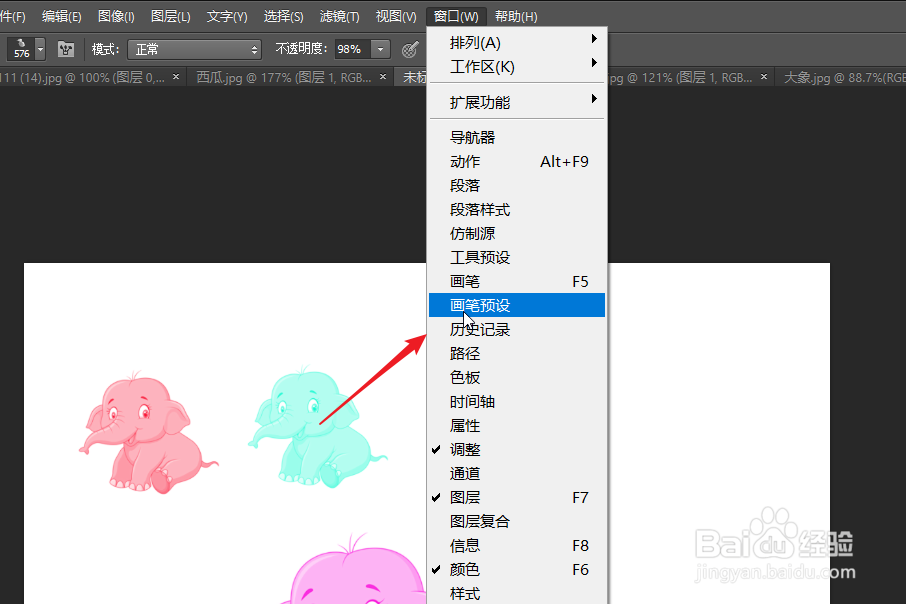Uncheck the 颜色 F6 panel entry
906x604 pixels.
coord(517,569)
